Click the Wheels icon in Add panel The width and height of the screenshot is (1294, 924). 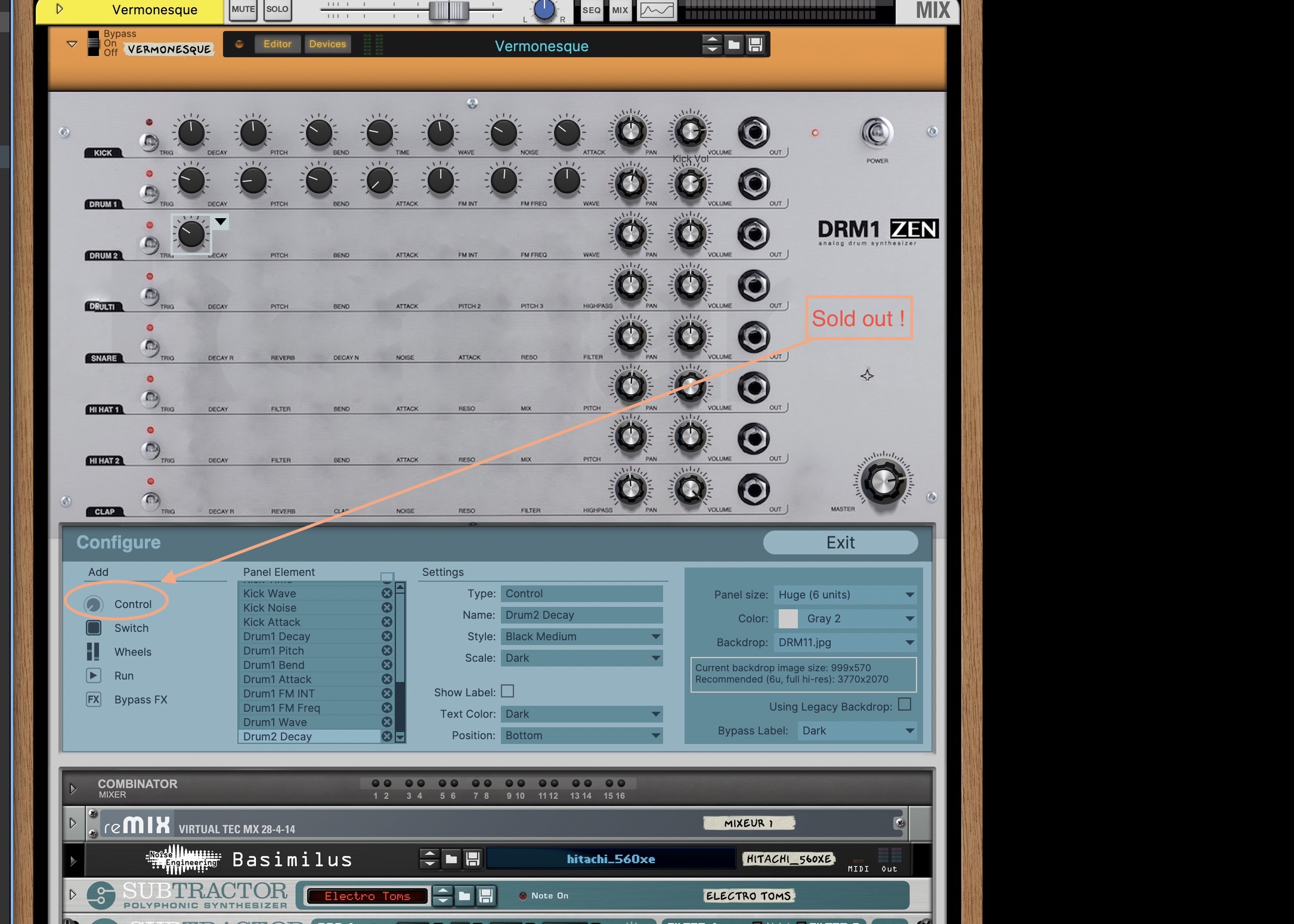pyautogui.click(x=94, y=651)
